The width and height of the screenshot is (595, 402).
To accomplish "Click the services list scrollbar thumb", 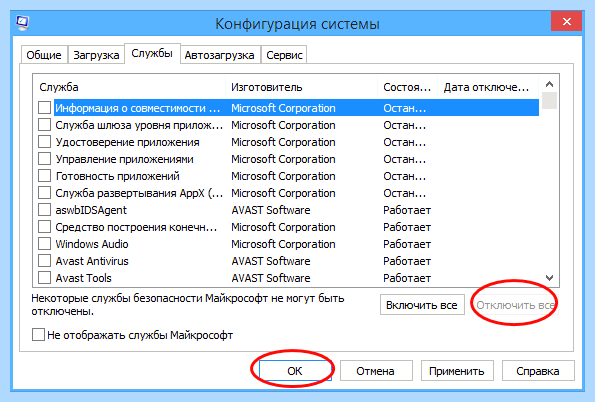I will [549, 101].
